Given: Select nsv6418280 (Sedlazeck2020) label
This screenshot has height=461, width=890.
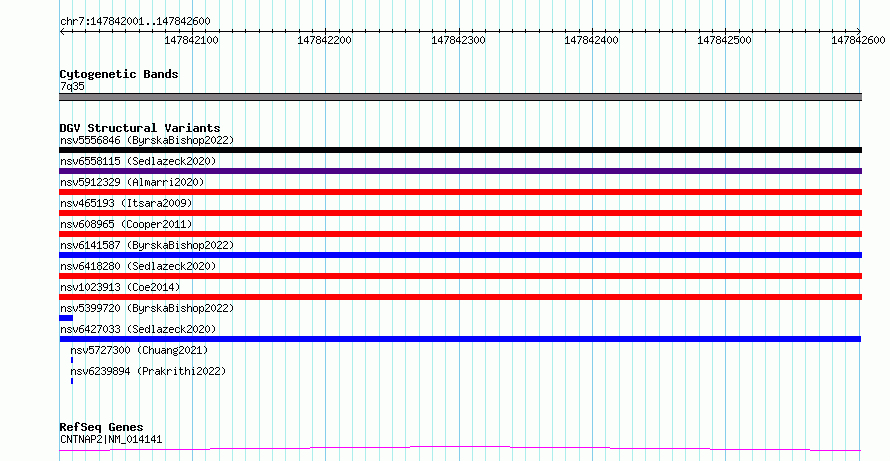Looking at the screenshot, I should pos(138,266).
